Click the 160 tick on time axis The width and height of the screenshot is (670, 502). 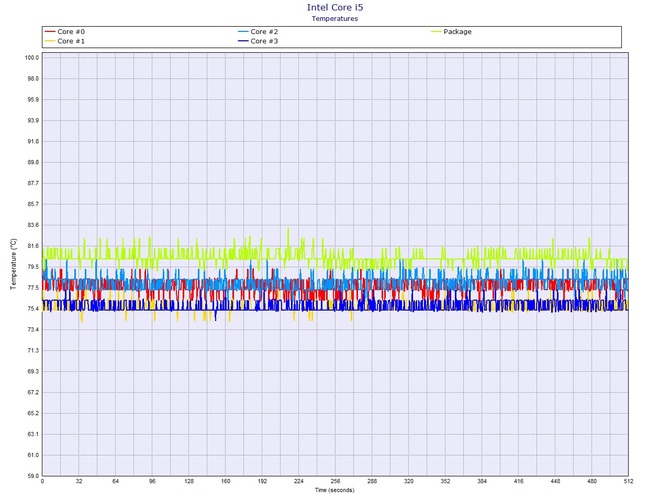tap(226, 481)
